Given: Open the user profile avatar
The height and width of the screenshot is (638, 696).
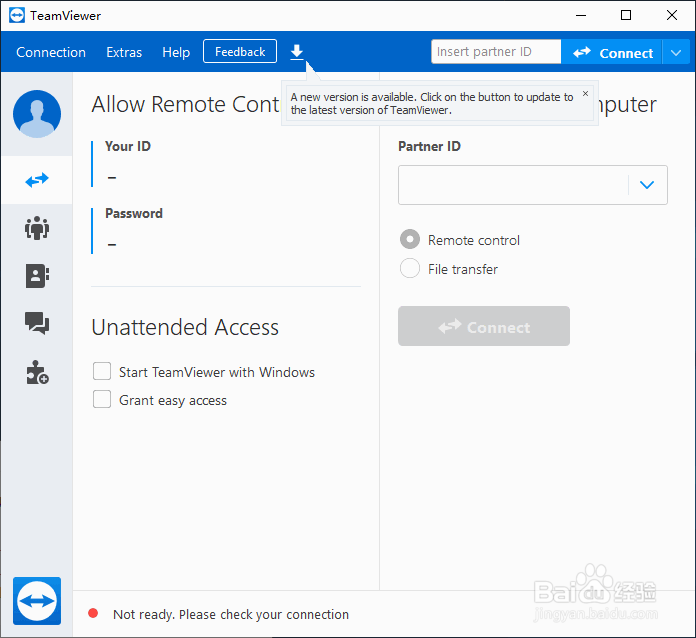Looking at the screenshot, I should click(x=37, y=114).
